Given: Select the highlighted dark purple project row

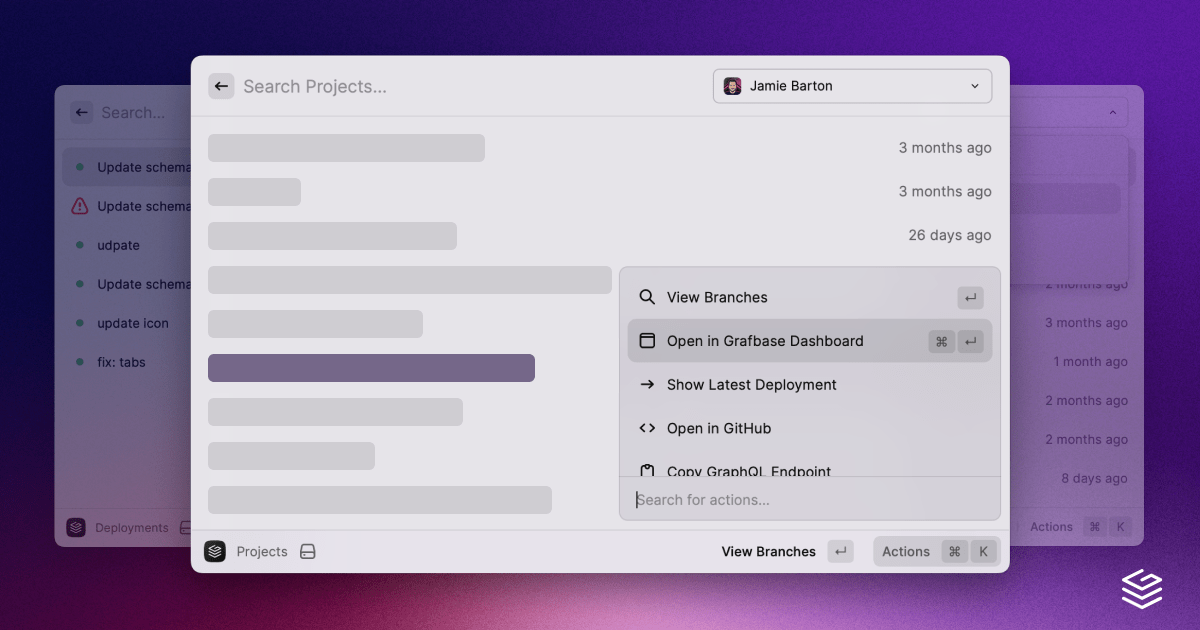Looking at the screenshot, I should (x=371, y=368).
